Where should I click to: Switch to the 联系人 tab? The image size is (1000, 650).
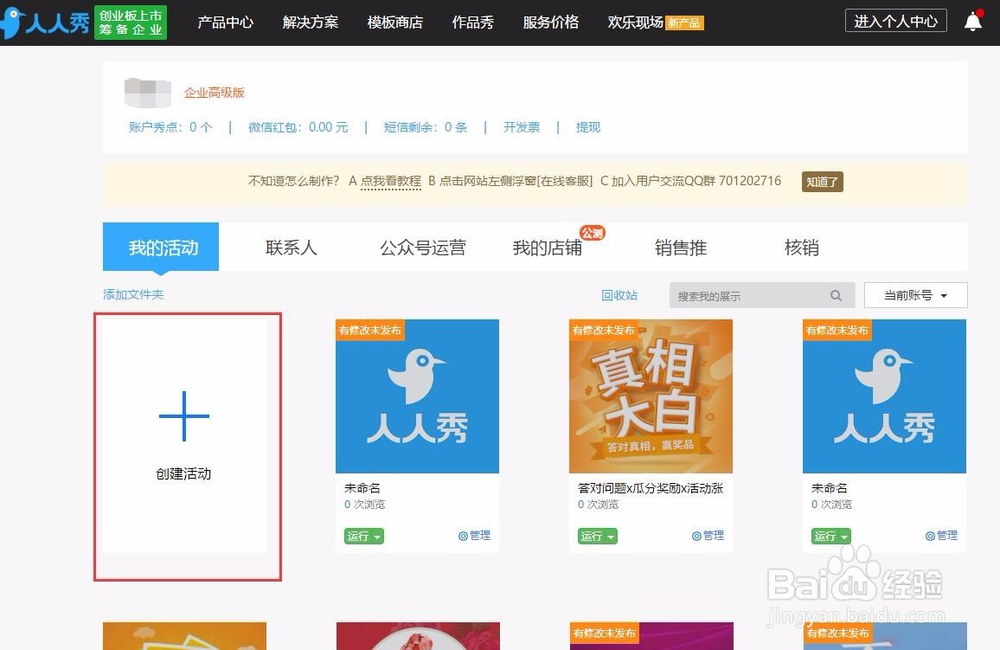(x=290, y=247)
